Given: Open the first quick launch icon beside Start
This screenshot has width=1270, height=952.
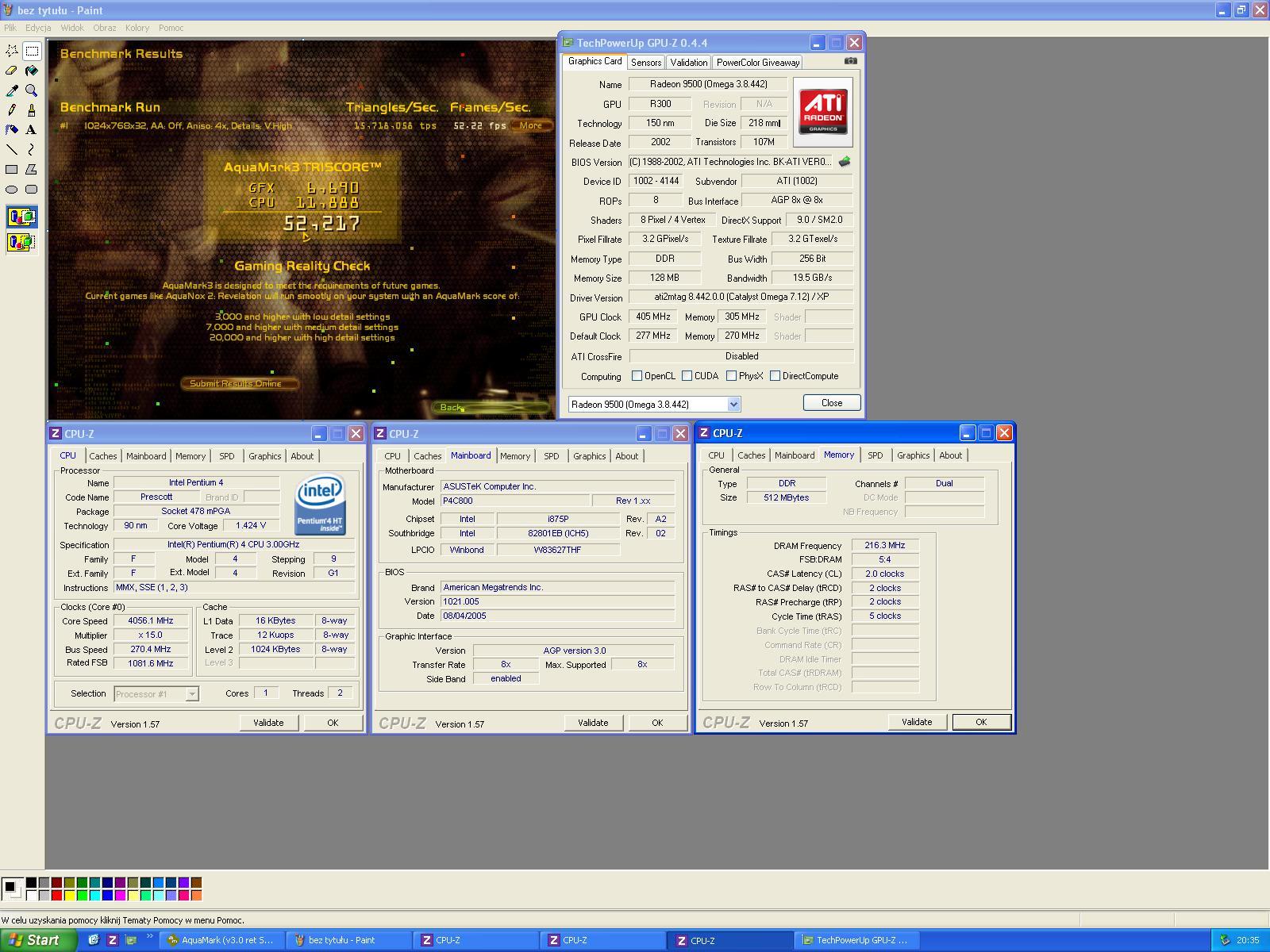Looking at the screenshot, I should pos(94,940).
